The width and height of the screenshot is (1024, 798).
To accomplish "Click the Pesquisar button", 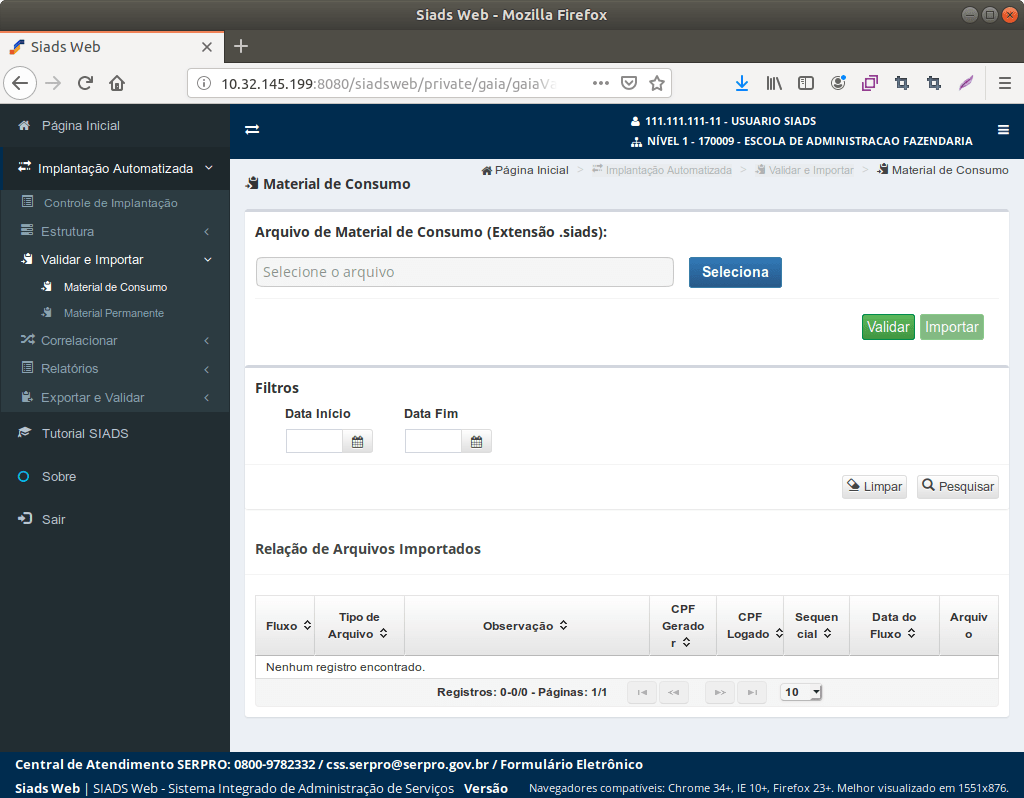I will tap(958, 487).
